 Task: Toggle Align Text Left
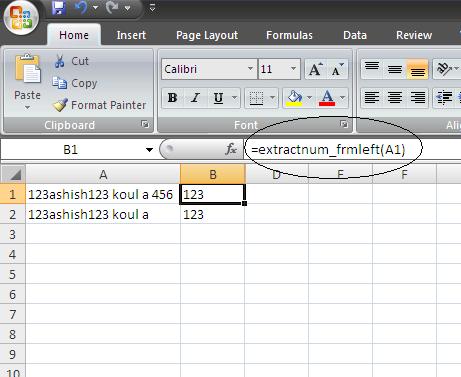pos(372,98)
